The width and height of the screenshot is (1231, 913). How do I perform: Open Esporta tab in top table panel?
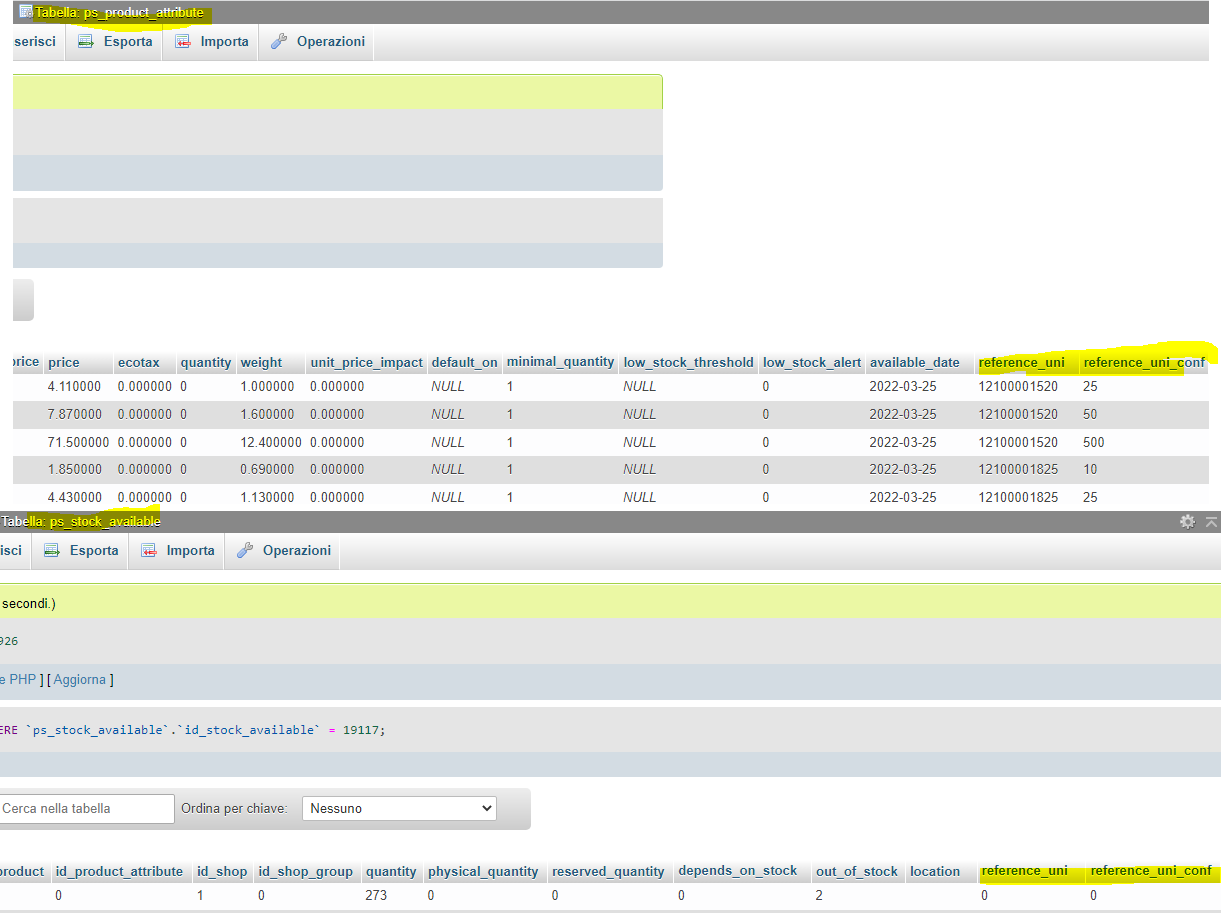click(115, 42)
